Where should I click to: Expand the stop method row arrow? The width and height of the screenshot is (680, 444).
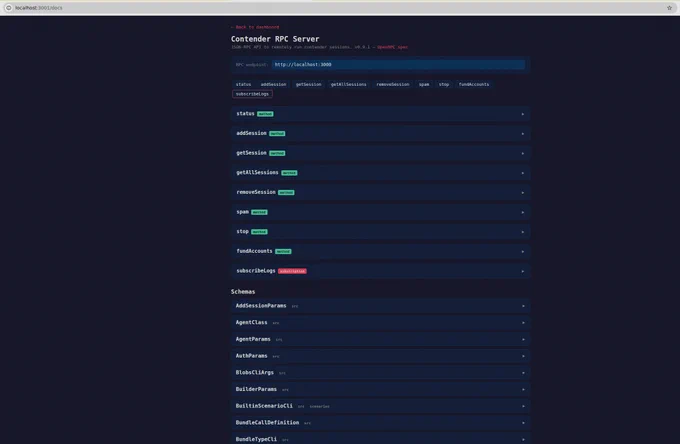click(523, 232)
